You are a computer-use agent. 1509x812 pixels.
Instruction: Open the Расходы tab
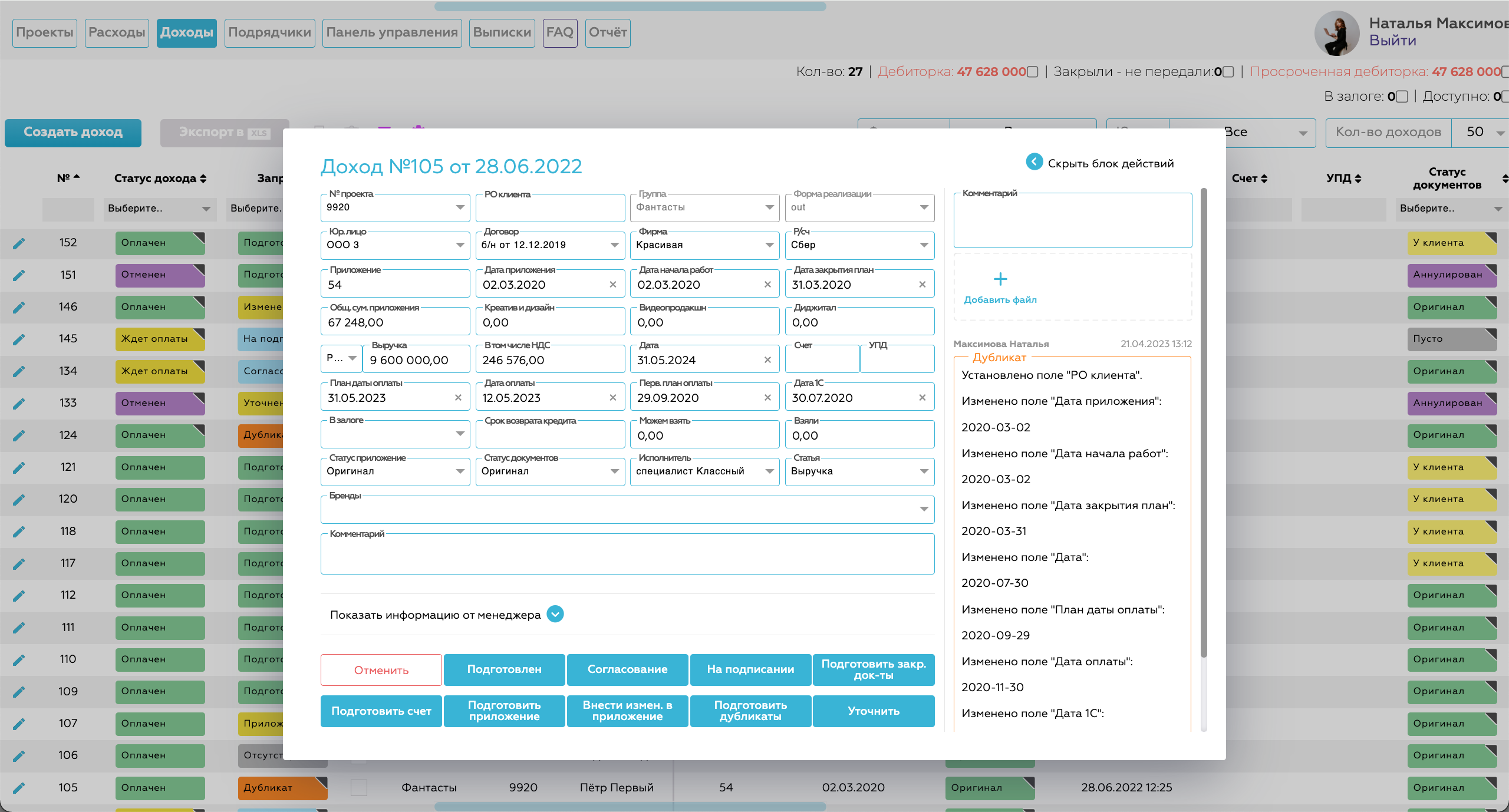click(117, 32)
